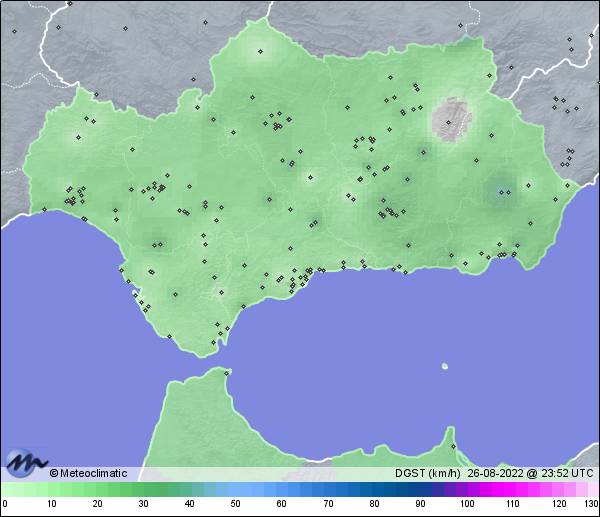Click the light green 10 km/h scale swatch
Screen dimensions: 600x517
51,489
